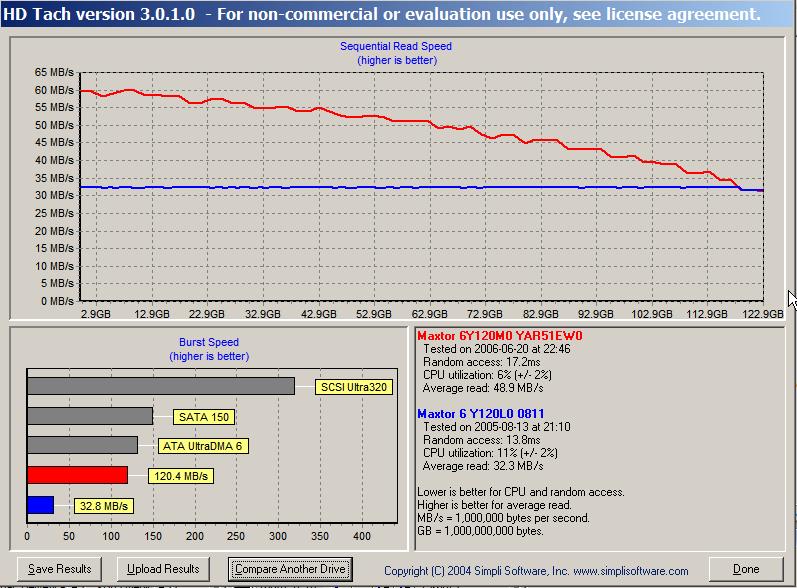This screenshot has height=588, width=797.
Task: Click the gray SCSI Ultra320 bar
Action: point(161,386)
